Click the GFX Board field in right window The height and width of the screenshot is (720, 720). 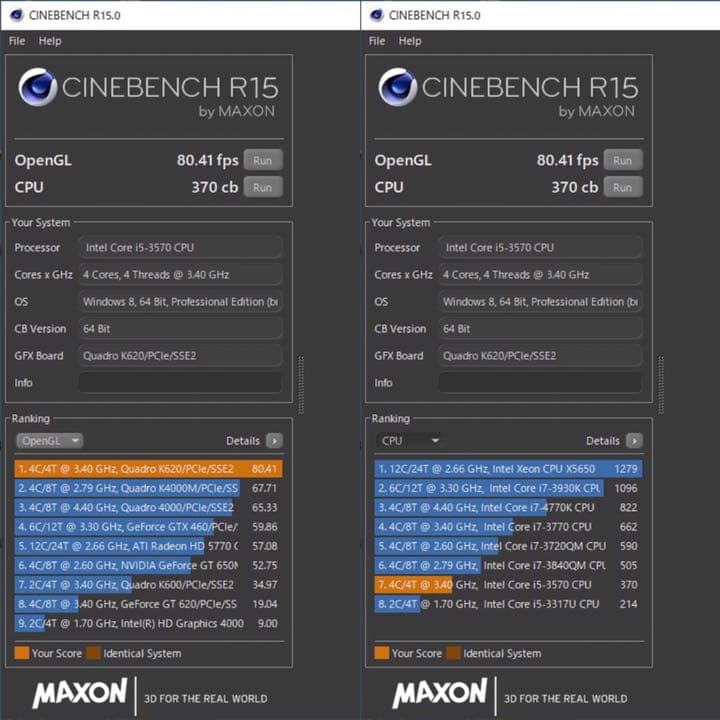coord(540,356)
